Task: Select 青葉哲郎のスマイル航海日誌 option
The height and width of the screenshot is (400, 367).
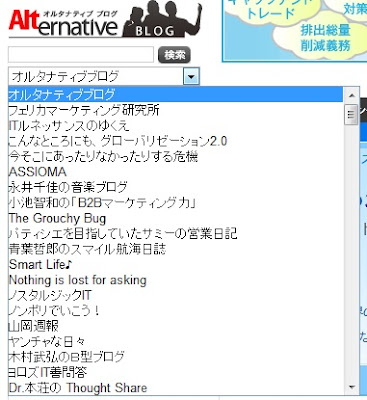Action: tap(177, 249)
